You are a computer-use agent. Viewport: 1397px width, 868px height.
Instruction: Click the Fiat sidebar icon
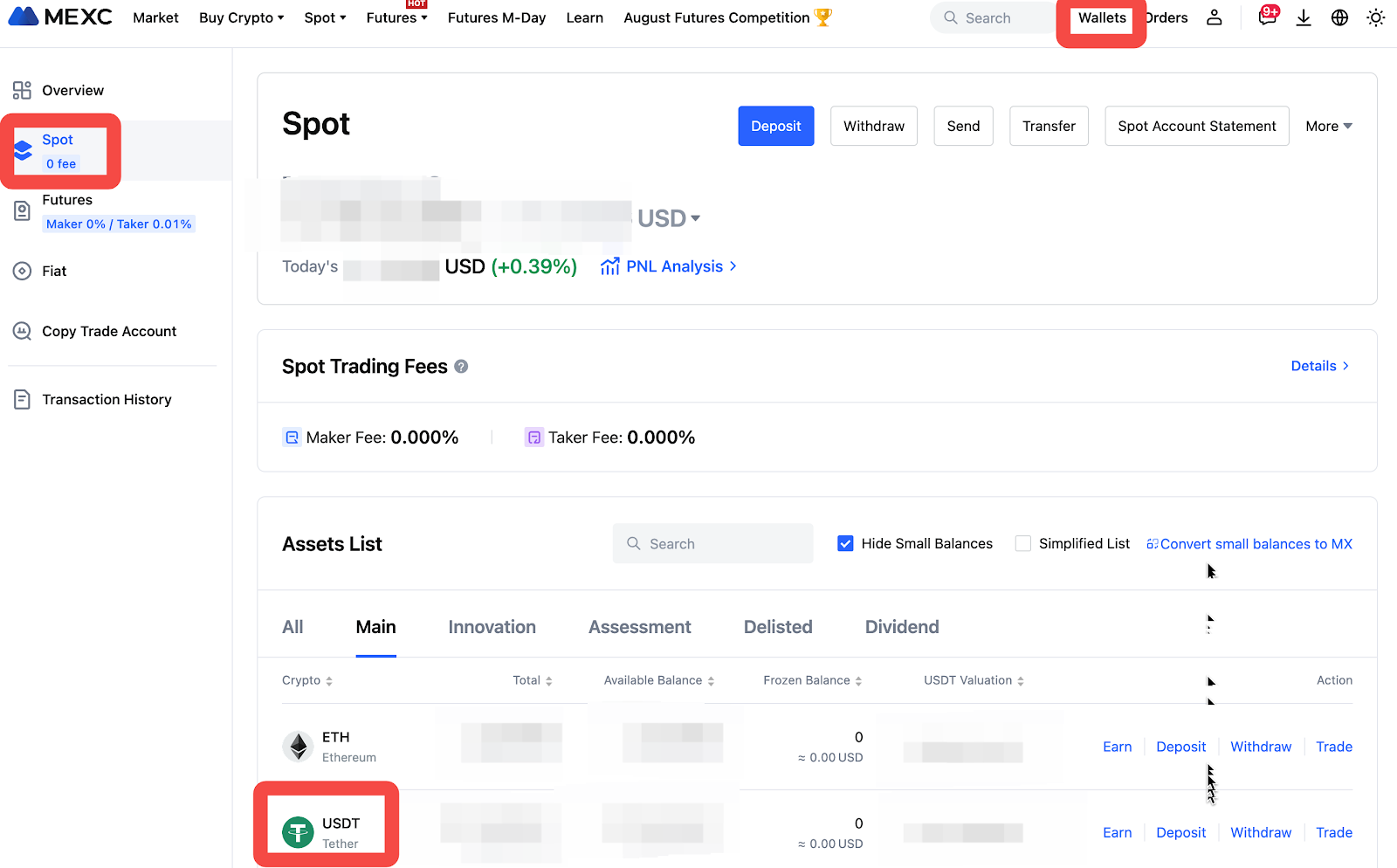coord(22,271)
